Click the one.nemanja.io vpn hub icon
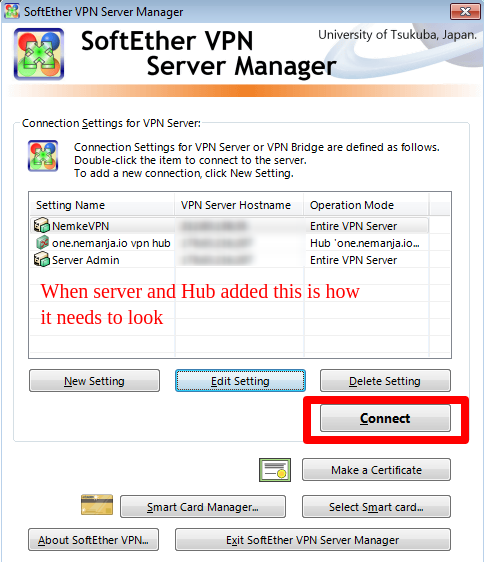The height and width of the screenshot is (562, 484). (x=42, y=243)
